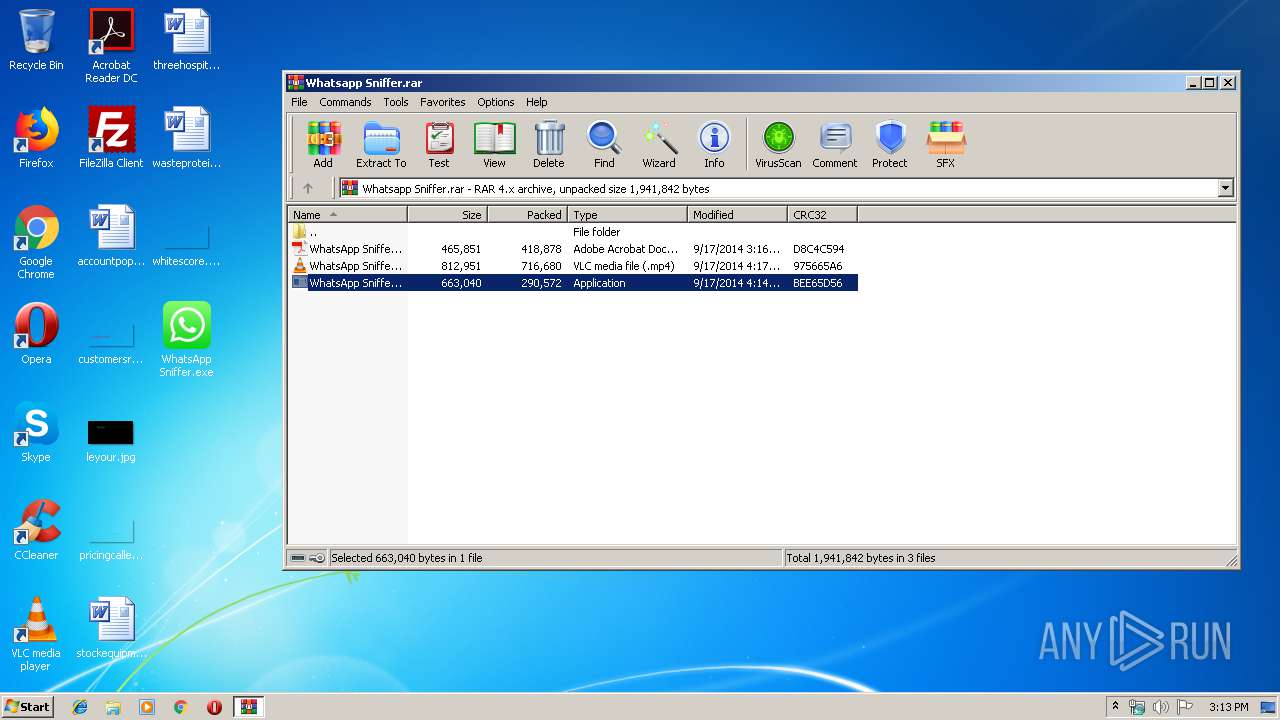Show archive Info
This screenshot has width=1280, height=720.
point(714,145)
